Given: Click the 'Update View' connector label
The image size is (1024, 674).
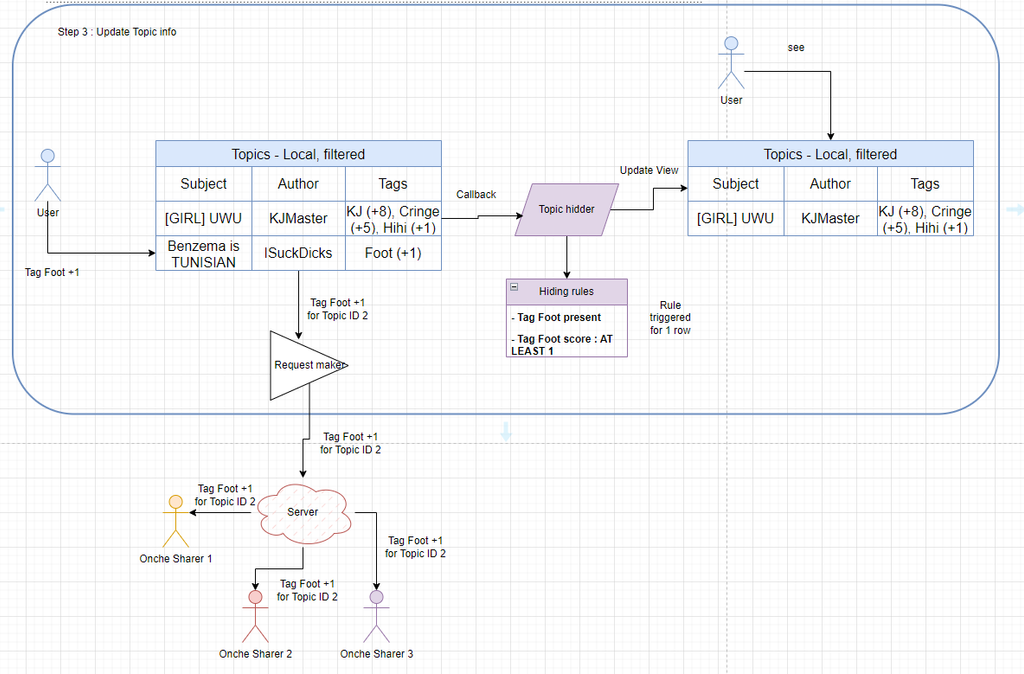Looking at the screenshot, I should [x=648, y=170].
